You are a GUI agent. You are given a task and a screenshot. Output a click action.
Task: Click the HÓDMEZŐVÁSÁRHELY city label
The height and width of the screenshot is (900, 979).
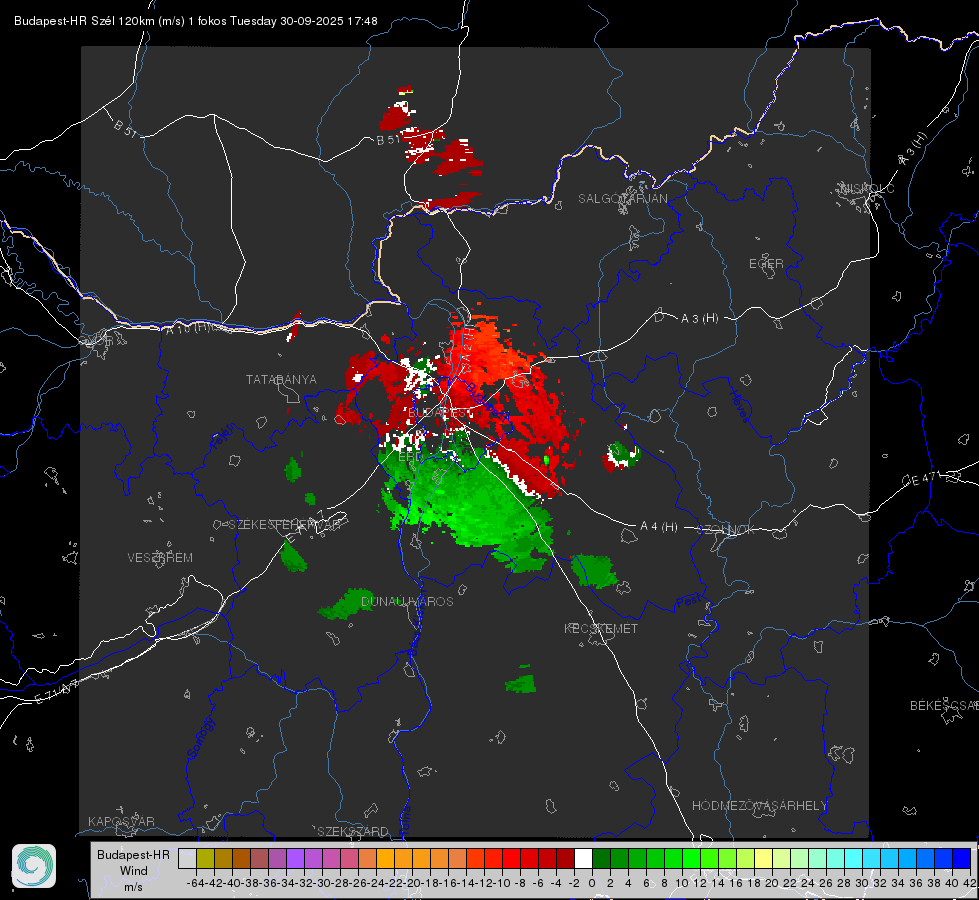coord(759,806)
